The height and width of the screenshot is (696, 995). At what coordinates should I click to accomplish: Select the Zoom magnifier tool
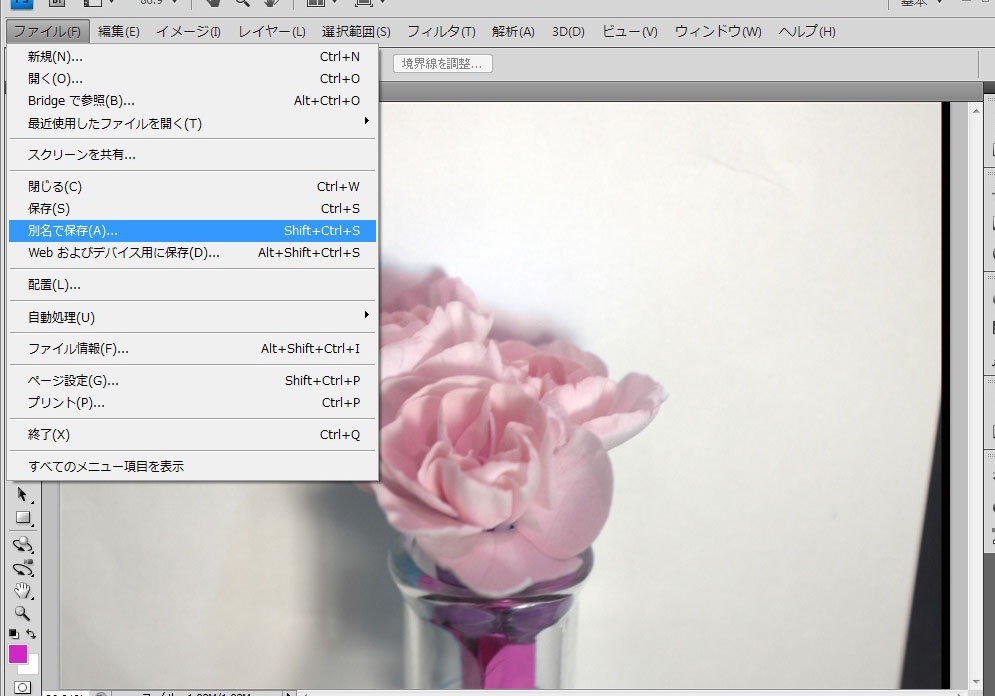click(x=22, y=613)
